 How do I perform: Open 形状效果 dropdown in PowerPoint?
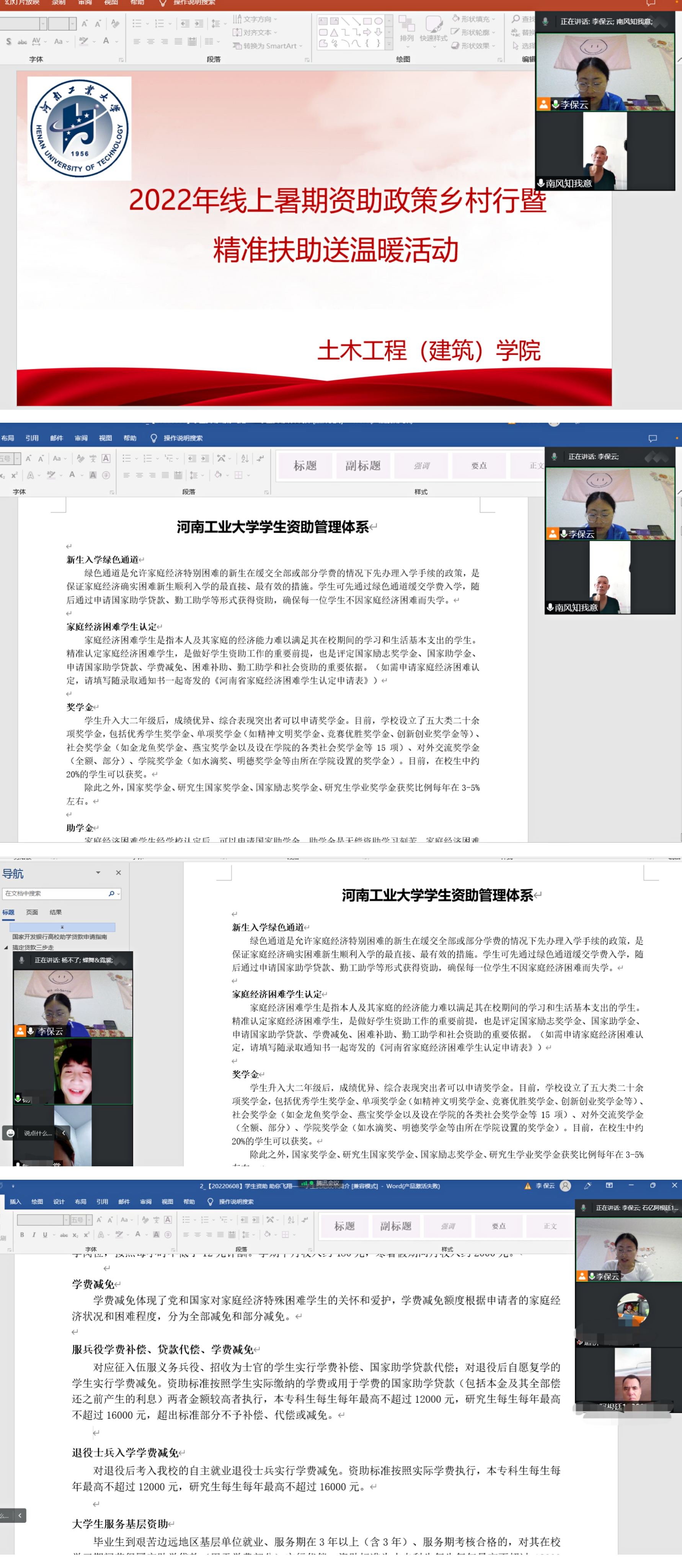473,46
